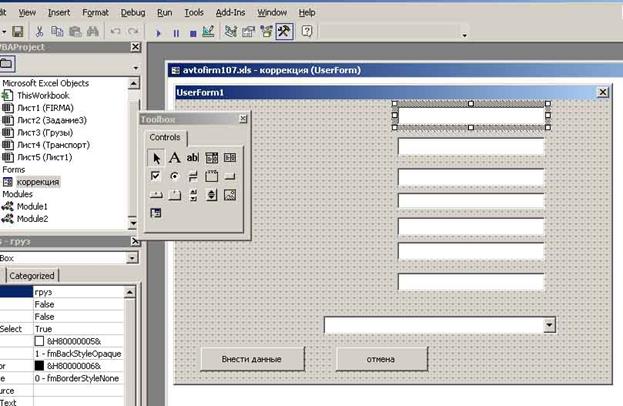The width and height of the screenshot is (623, 406).
Task: Select the CheckBox tool in Toolbox
Action: coord(155,176)
